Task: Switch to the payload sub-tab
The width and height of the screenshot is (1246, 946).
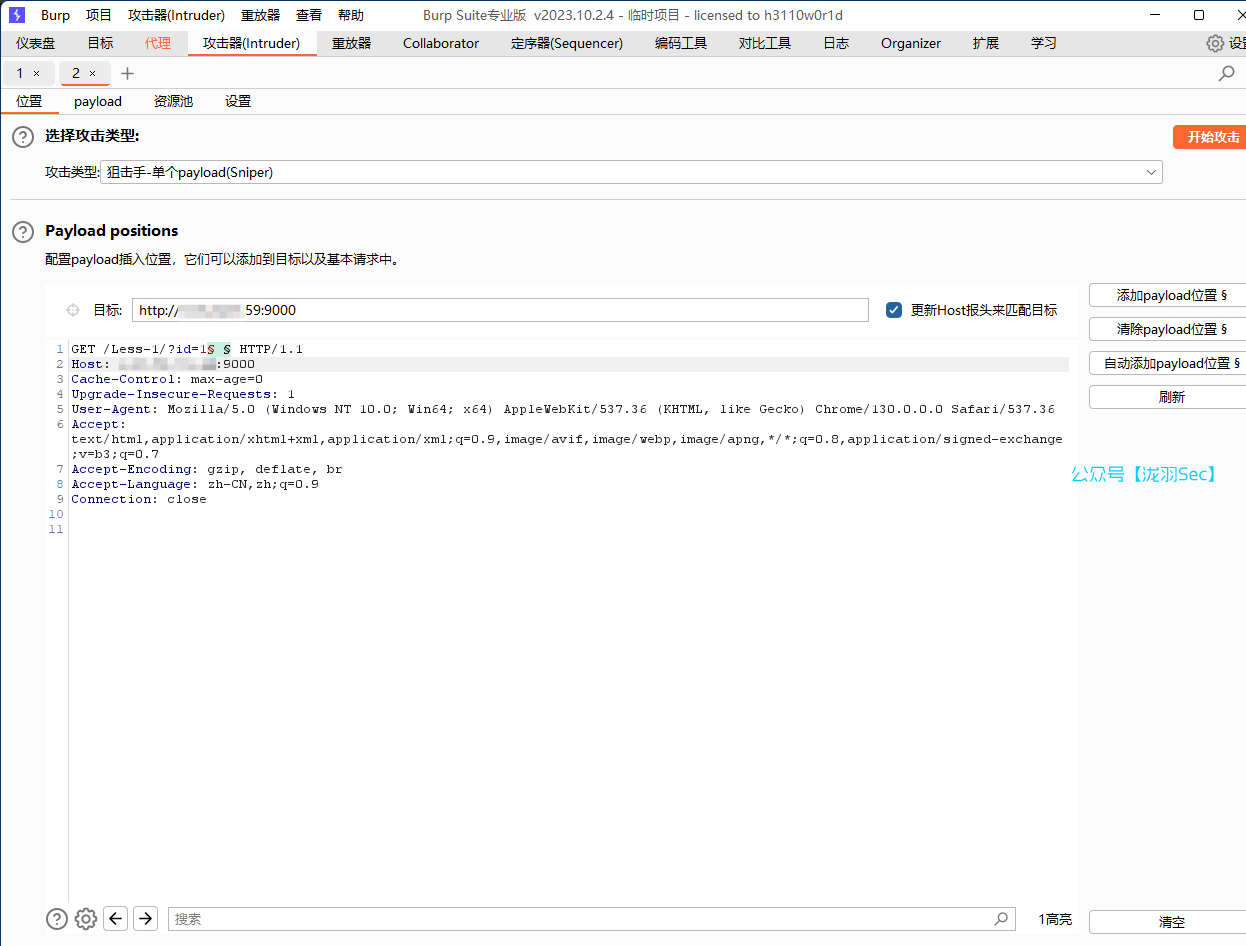Action: pos(98,101)
